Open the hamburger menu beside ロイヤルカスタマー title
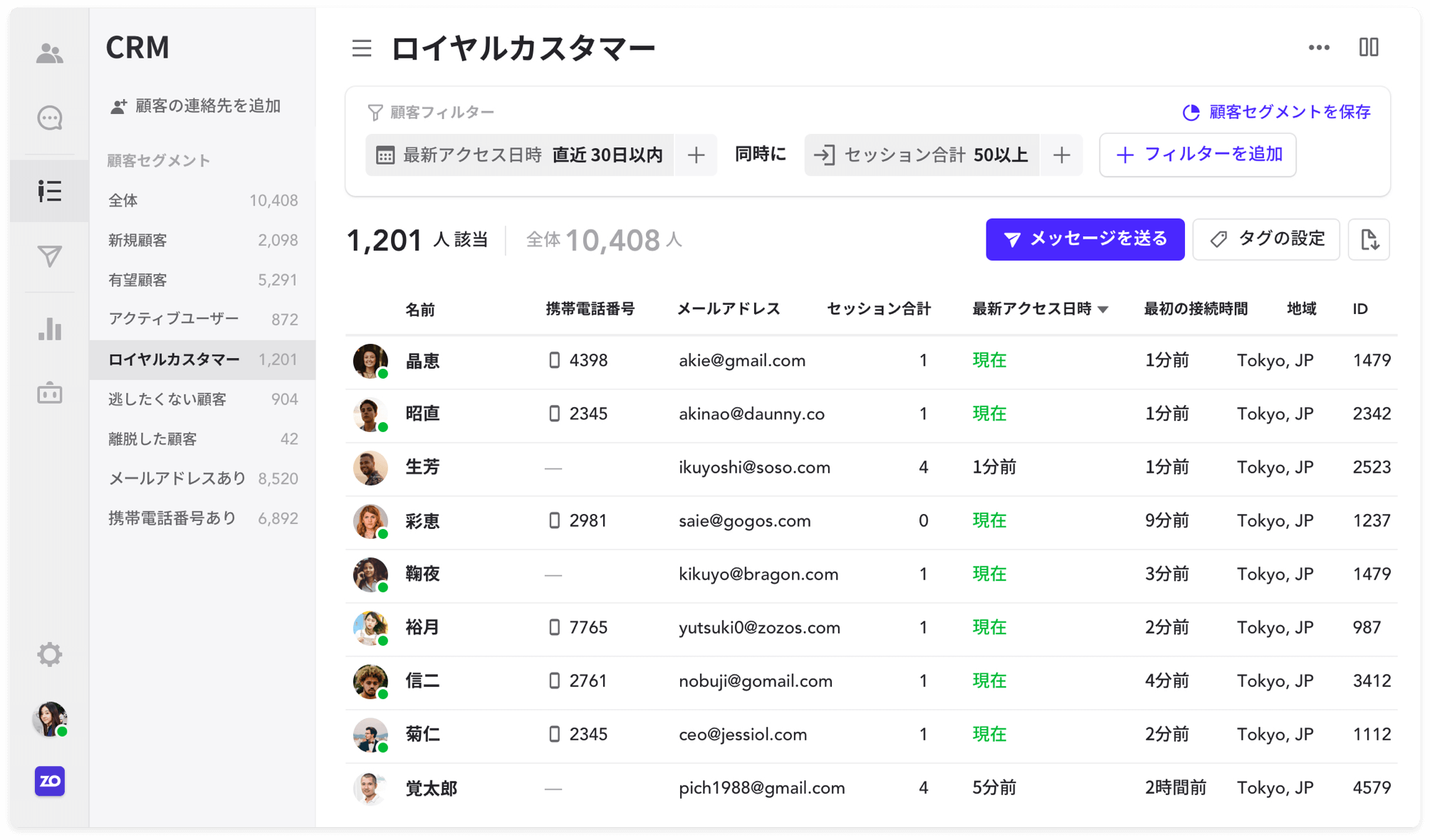The width and height of the screenshot is (1430, 840). 362,48
